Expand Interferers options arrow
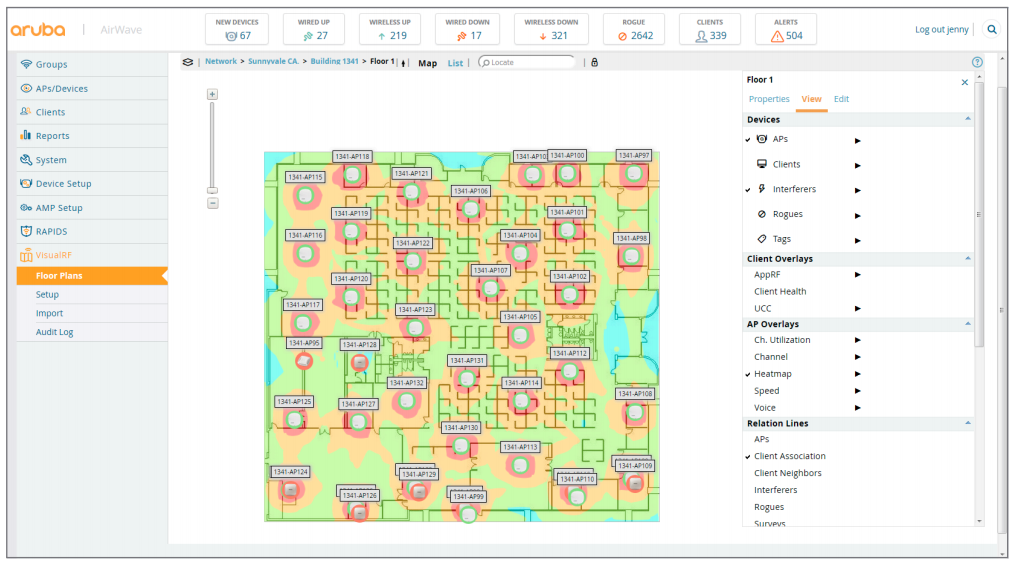Viewport: 1013px width, 563px height. (857, 190)
